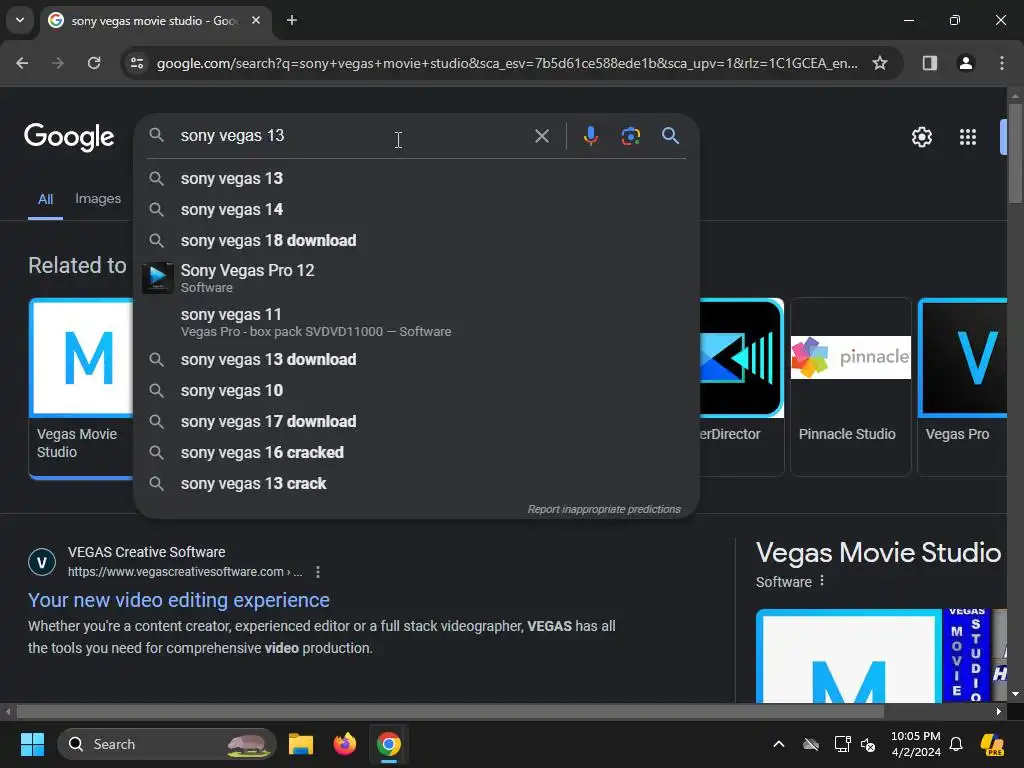Screen dimensions: 1024x768
Task: Open Chrome side panel icon
Action: pos(929,63)
